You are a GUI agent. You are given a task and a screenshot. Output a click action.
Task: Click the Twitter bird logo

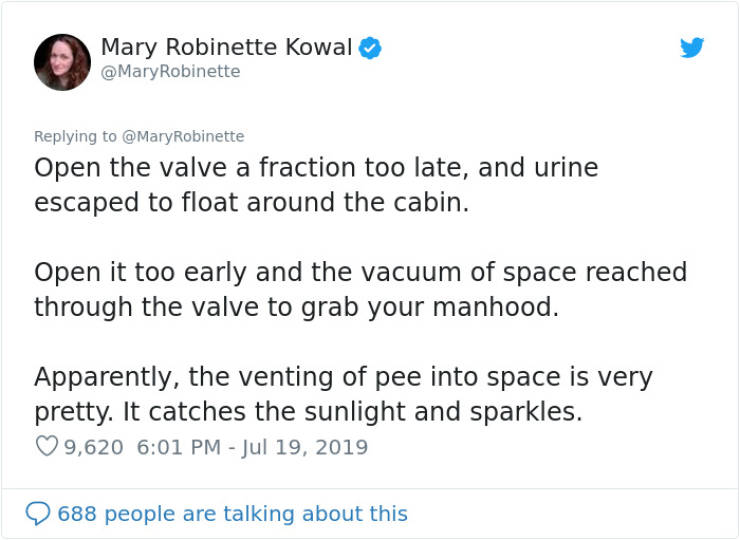pos(692,48)
